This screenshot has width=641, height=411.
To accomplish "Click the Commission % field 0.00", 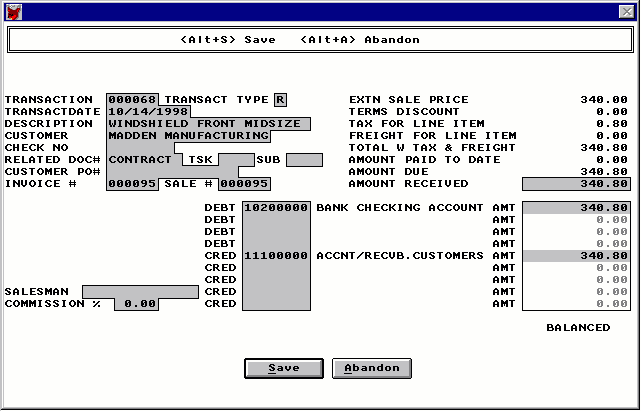I will point(137,304).
